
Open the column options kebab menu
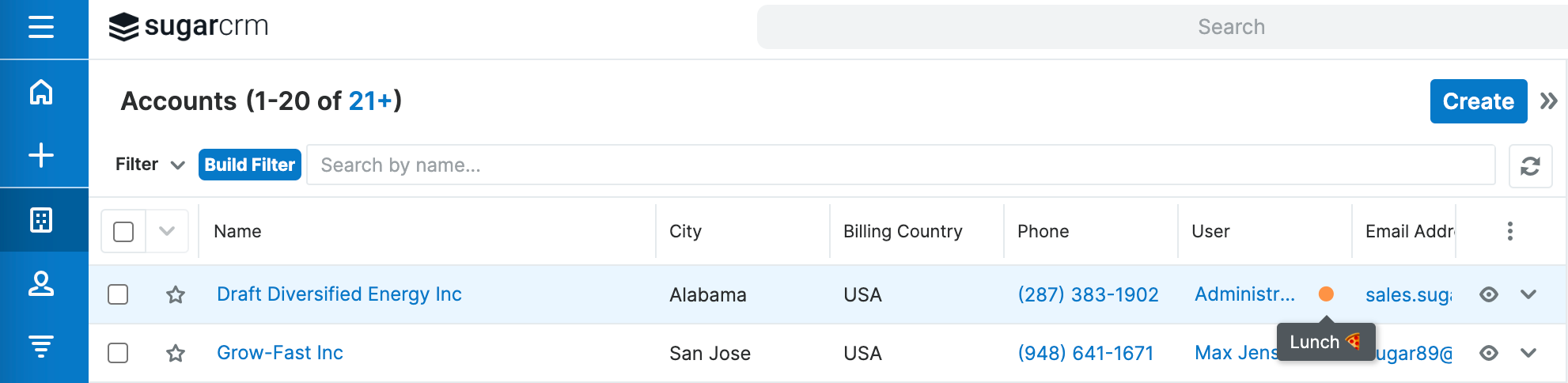pos(1510,231)
